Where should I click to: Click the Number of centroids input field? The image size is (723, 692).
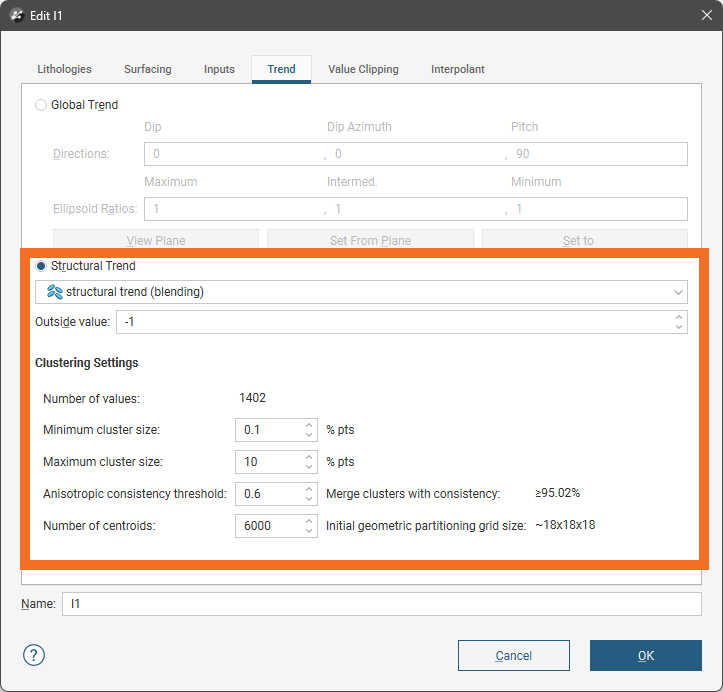pos(268,526)
